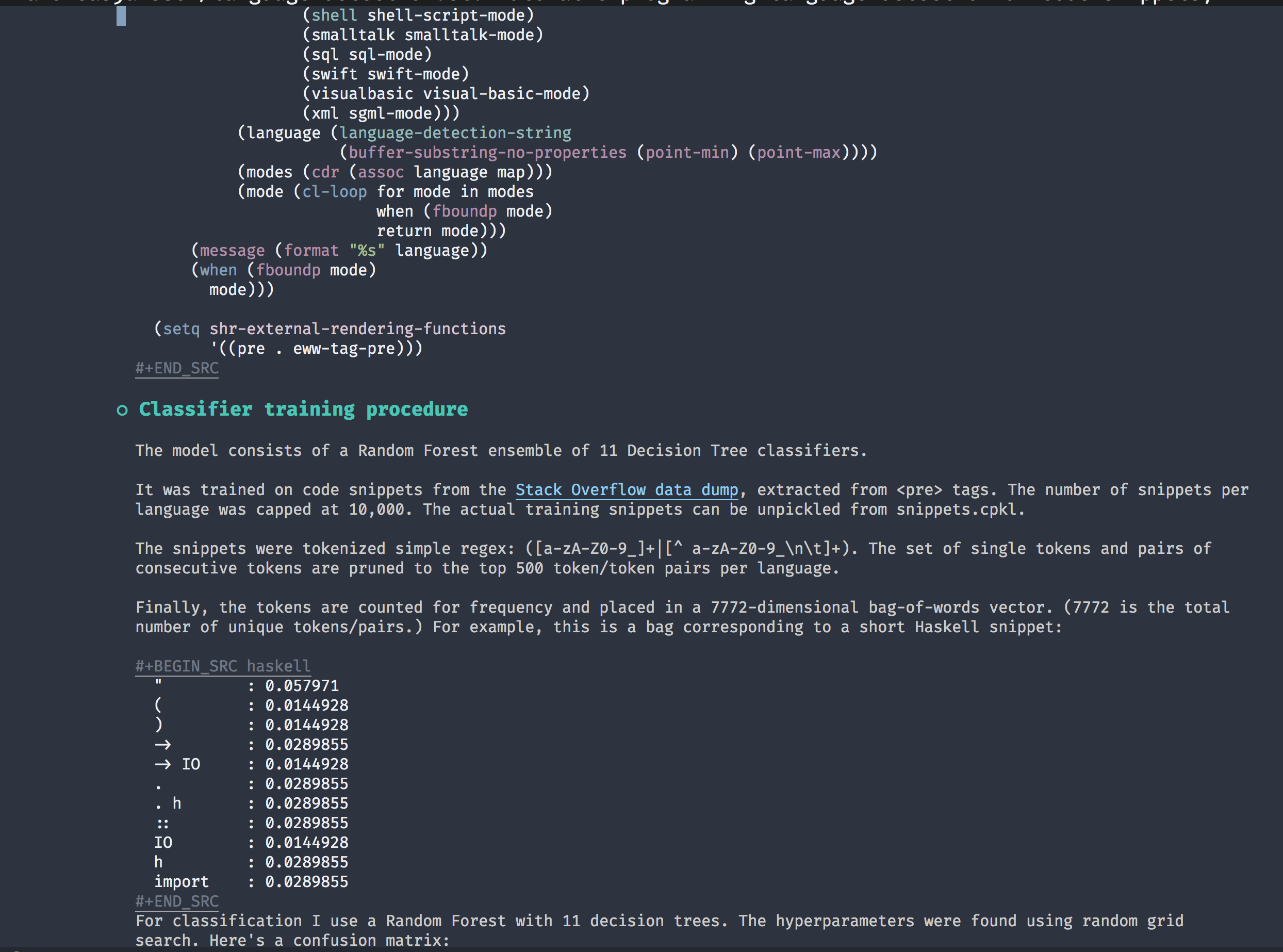Click the arrow ligature before IO token
Image resolution: width=1283 pixels, height=952 pixels.
tap(163, 764)
